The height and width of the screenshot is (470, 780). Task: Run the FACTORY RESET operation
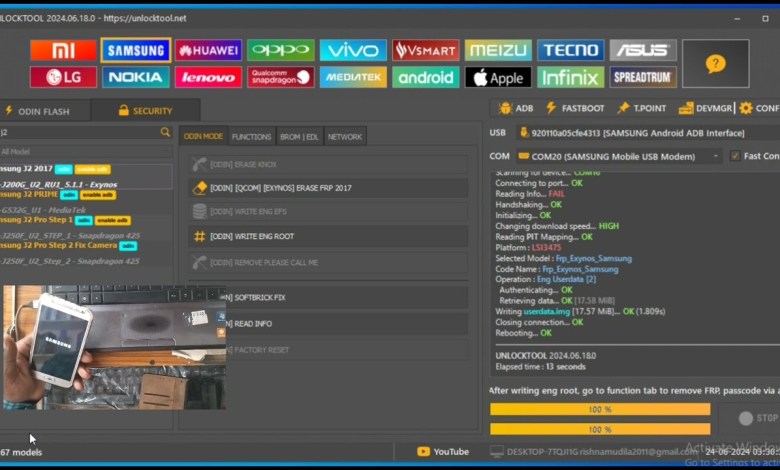(x=347, y=350)
